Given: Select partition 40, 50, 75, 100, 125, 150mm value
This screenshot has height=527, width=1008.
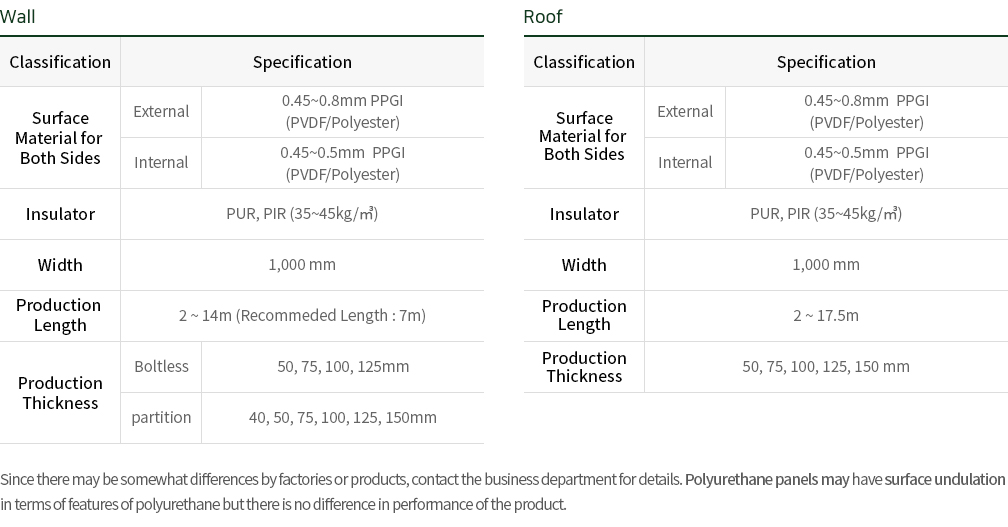Looking at the screenshot, I should pos(343,418).
